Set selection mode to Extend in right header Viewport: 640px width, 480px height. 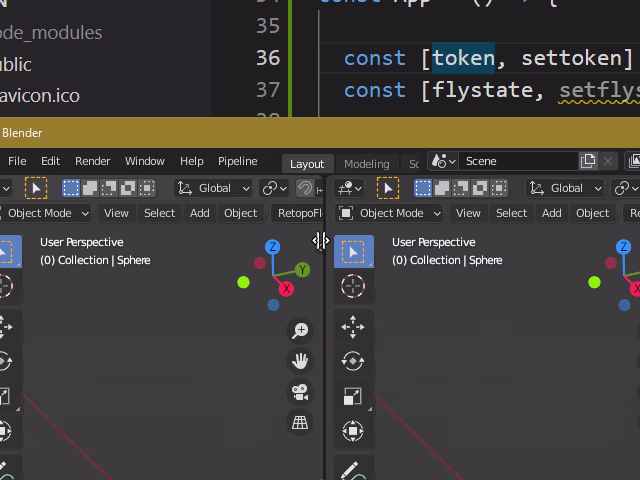click(x=442, y=188)
